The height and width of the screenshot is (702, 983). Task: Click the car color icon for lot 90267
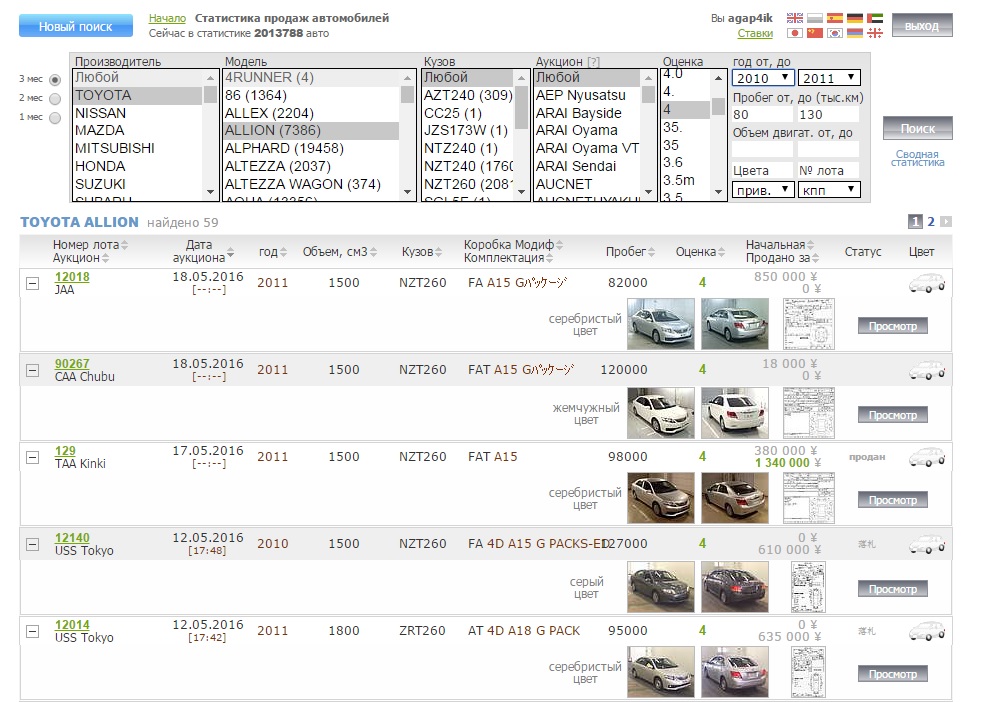[x=927, y=370]
